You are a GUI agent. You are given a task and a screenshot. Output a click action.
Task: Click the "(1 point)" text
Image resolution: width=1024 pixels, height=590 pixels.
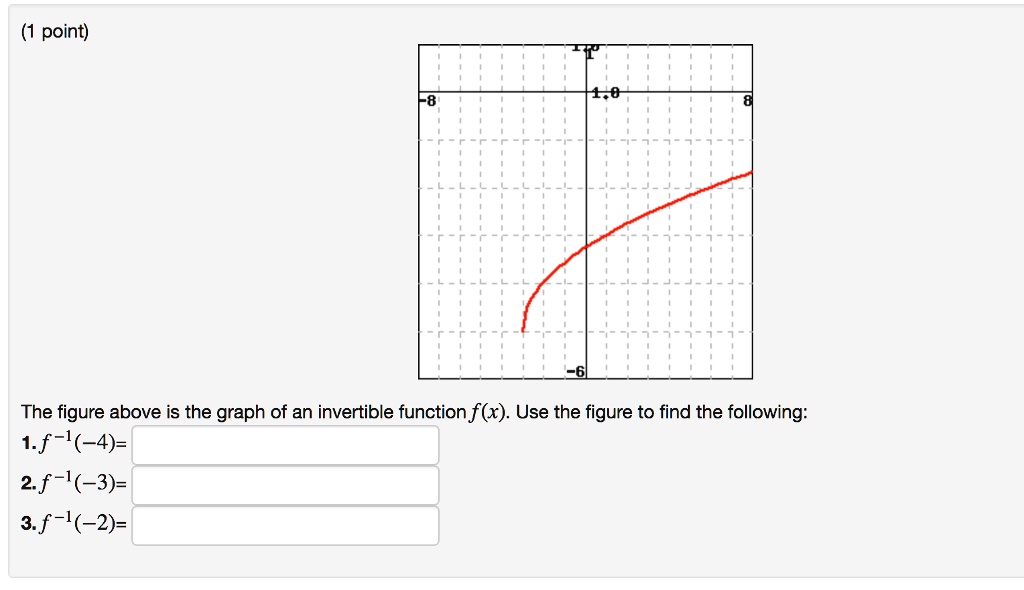[x=55, y=31]
